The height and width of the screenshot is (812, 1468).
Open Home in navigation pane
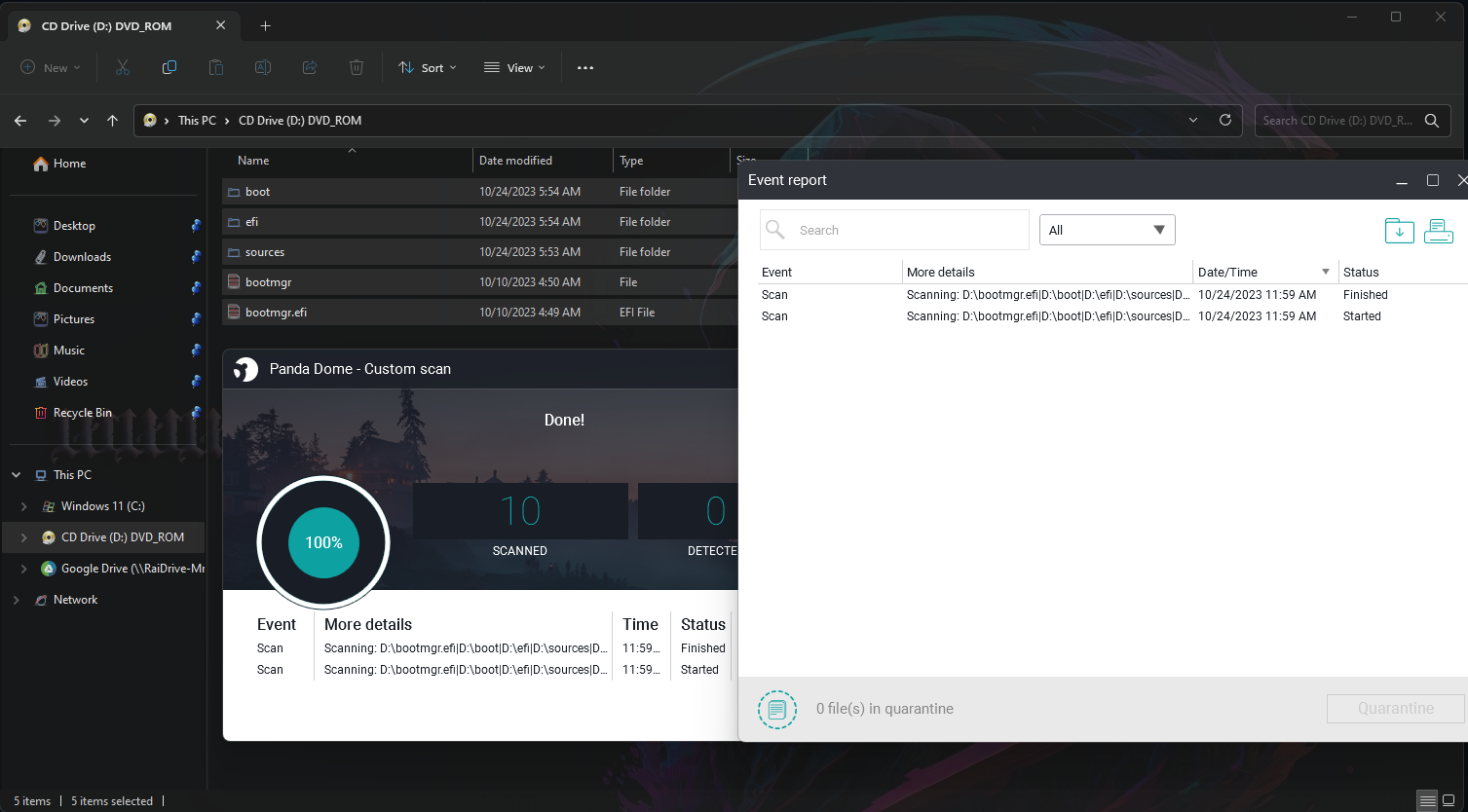coord(69,164)
